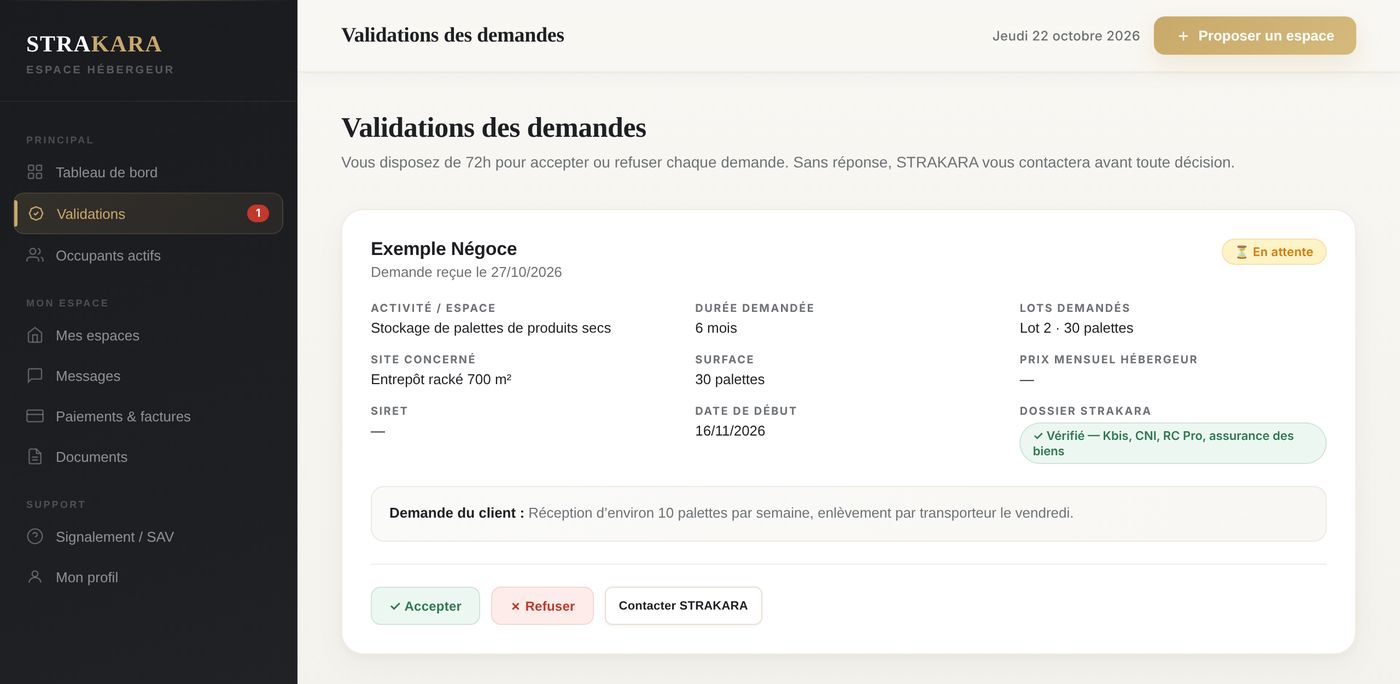Screen dimensions: 1400x684
Task: Open Messages in sidebar
Action: (148, 376)
